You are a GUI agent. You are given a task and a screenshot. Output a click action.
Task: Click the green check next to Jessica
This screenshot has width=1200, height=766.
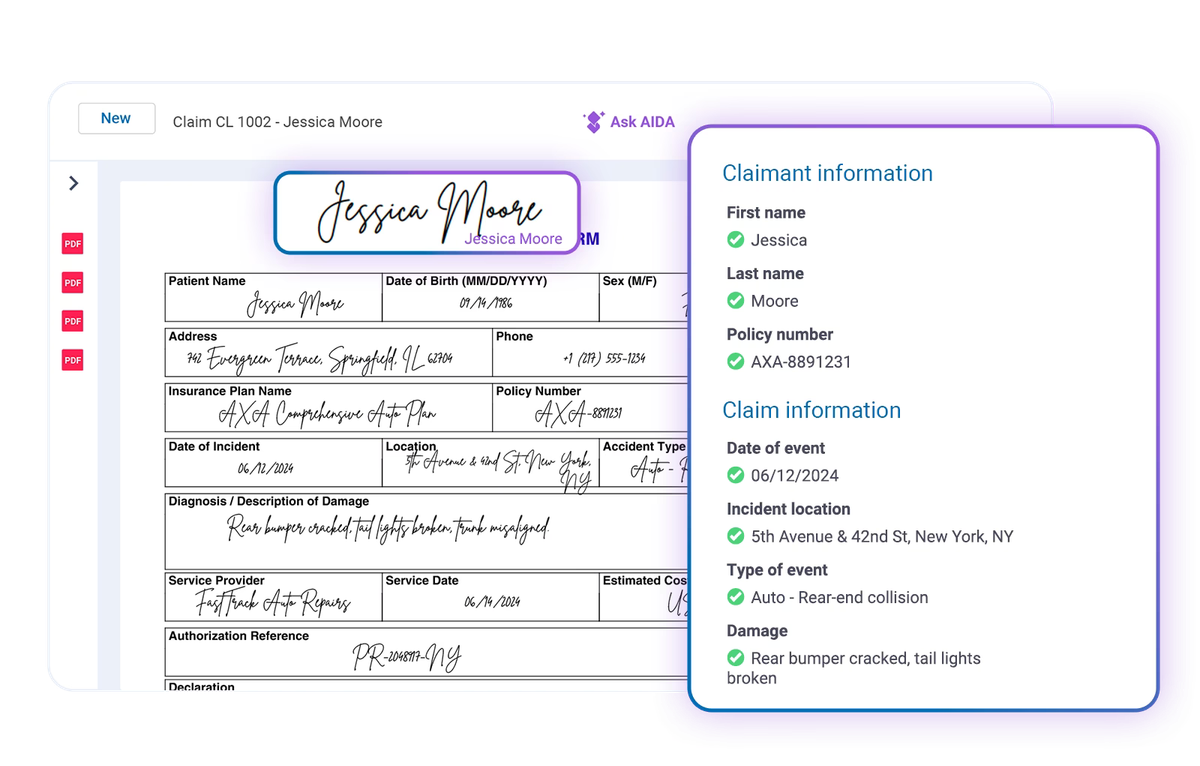pos(735,240)
